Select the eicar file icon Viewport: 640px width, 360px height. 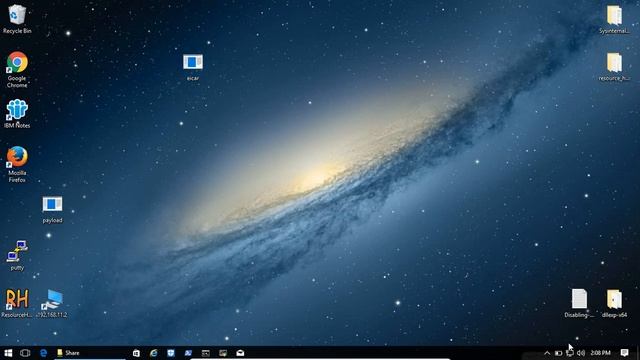pyautogui.click(x=193, y=67)
